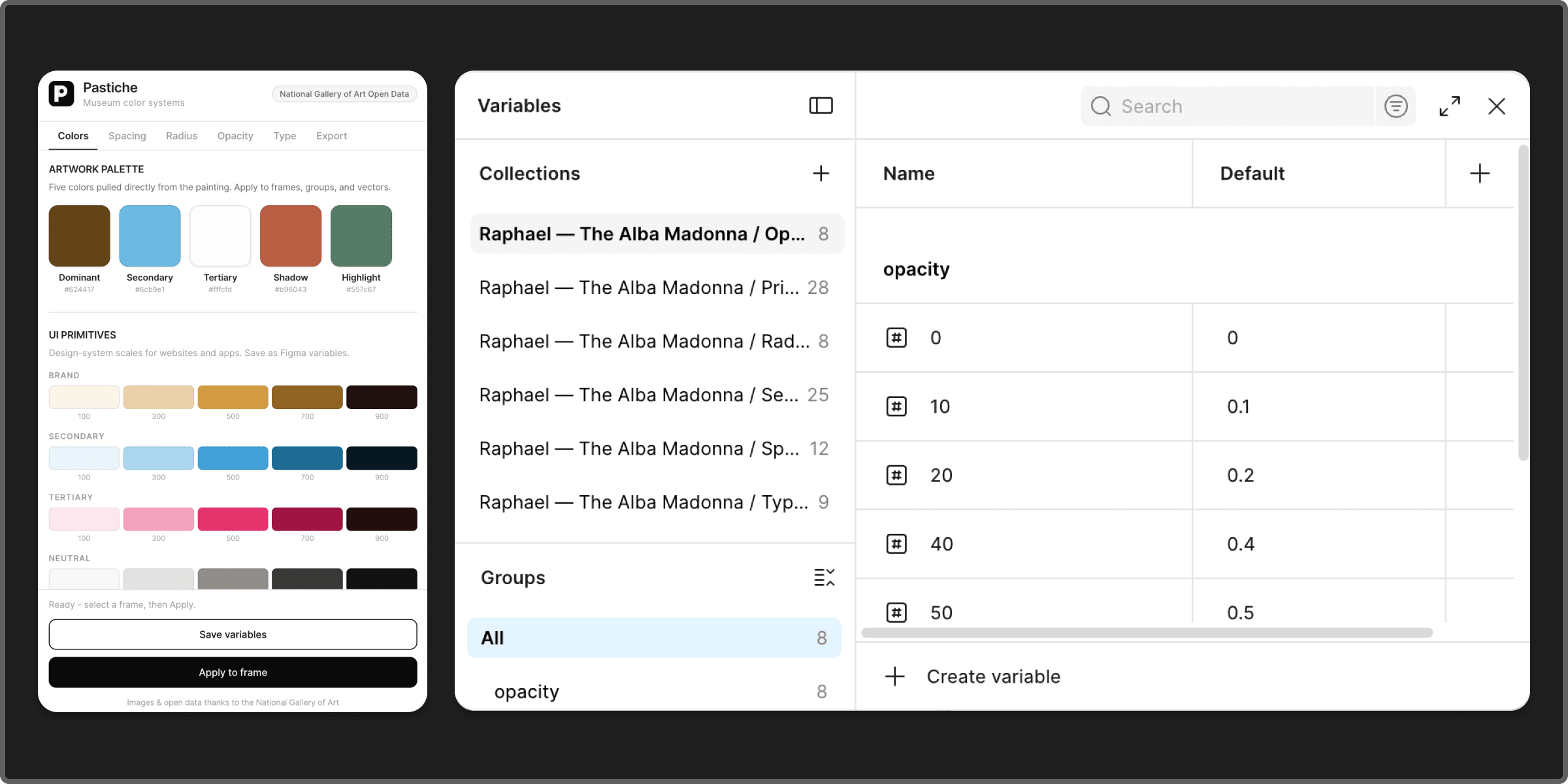
Task: Click Create variable at the bottom
Action: coord(972,677)
